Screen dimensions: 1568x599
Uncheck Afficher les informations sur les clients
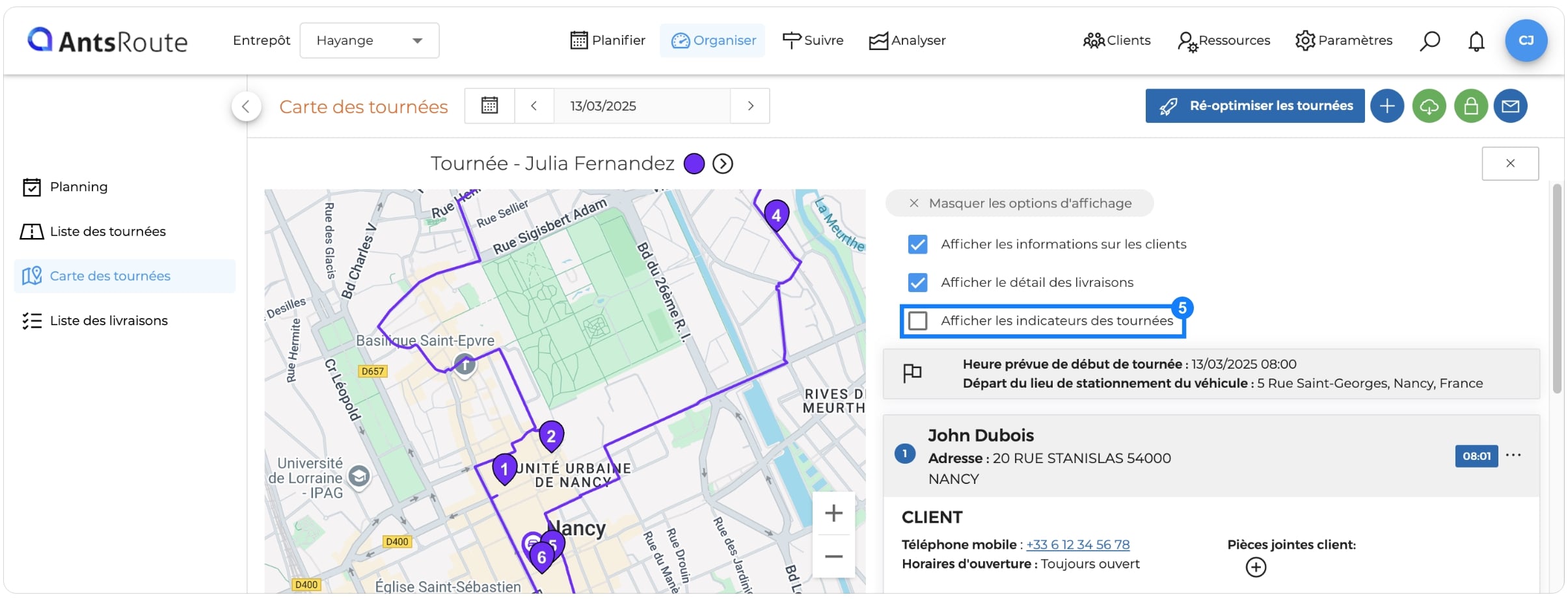[917, 244]
